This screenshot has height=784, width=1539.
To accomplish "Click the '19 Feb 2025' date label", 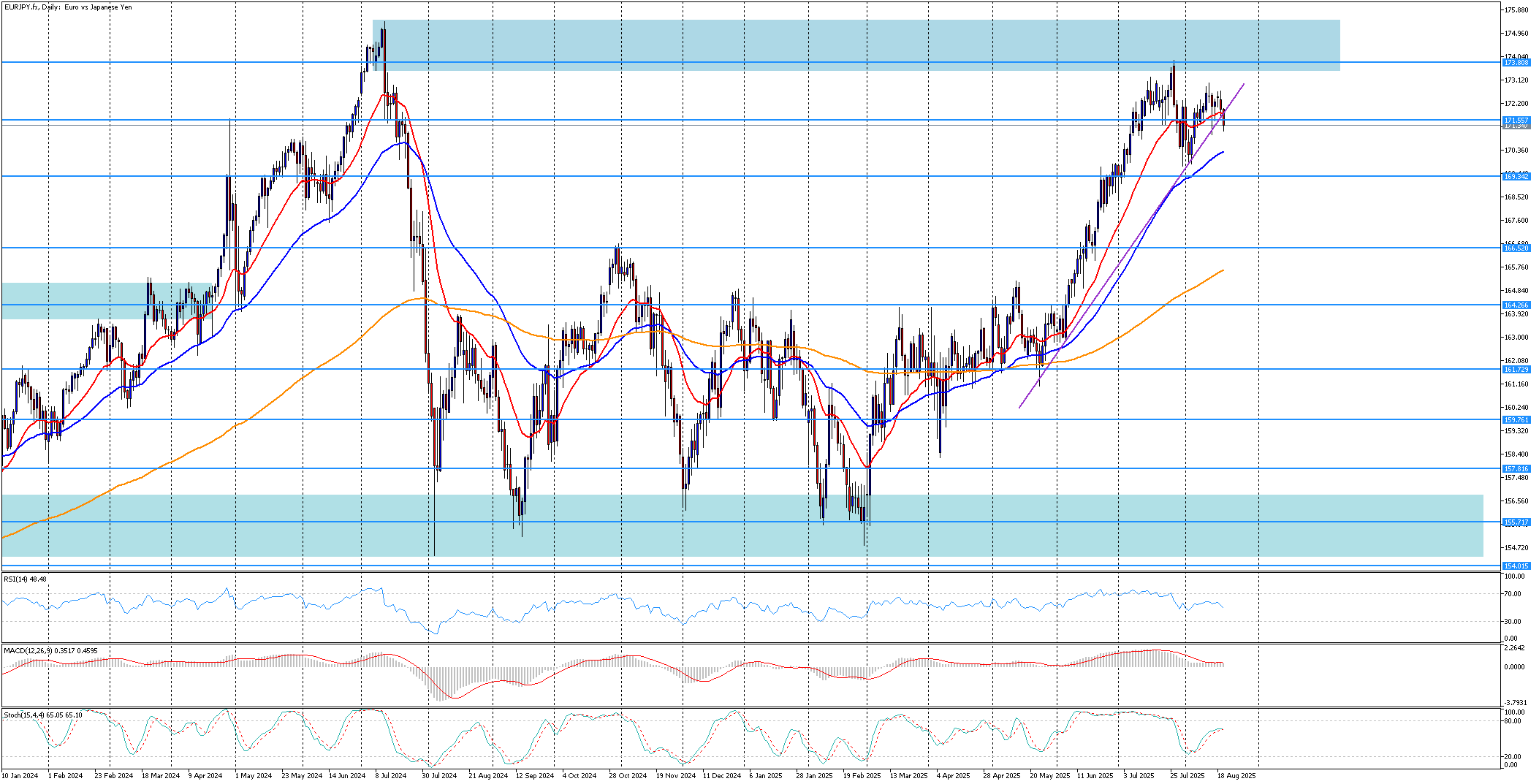I will [862, 776].
